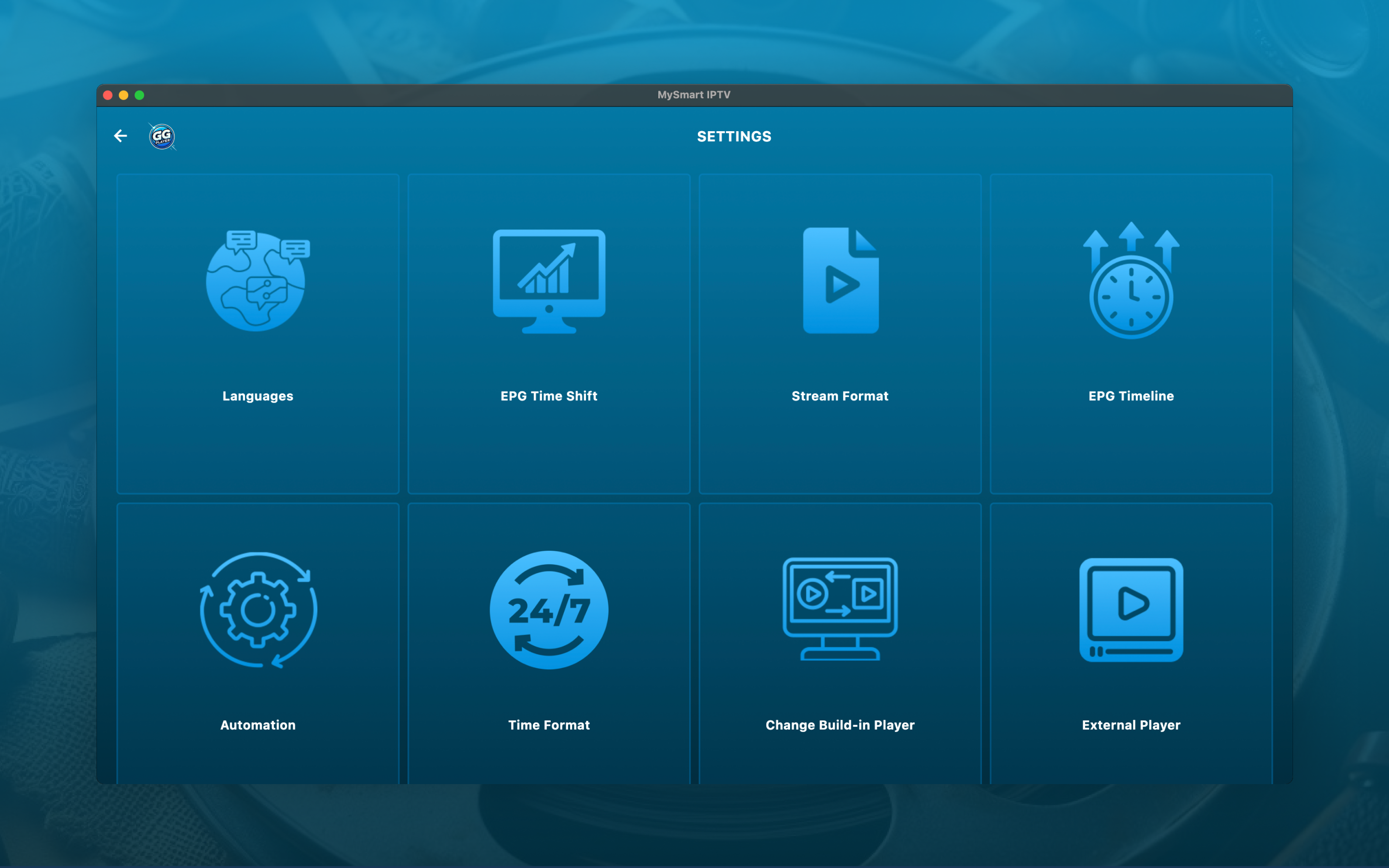
Task: Click the Stream Format label
Action: pyautogui.click(x=840, y=396)
